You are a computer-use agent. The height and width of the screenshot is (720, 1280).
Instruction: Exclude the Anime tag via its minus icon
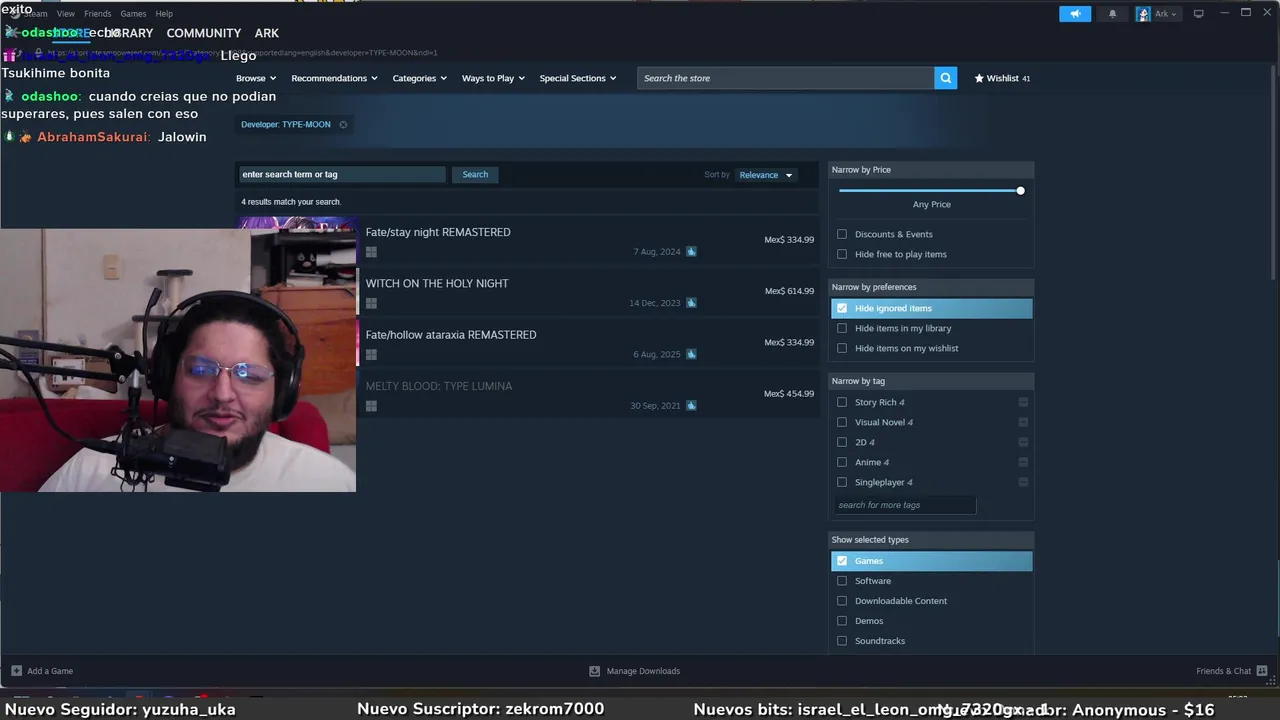click(1023, 462)
